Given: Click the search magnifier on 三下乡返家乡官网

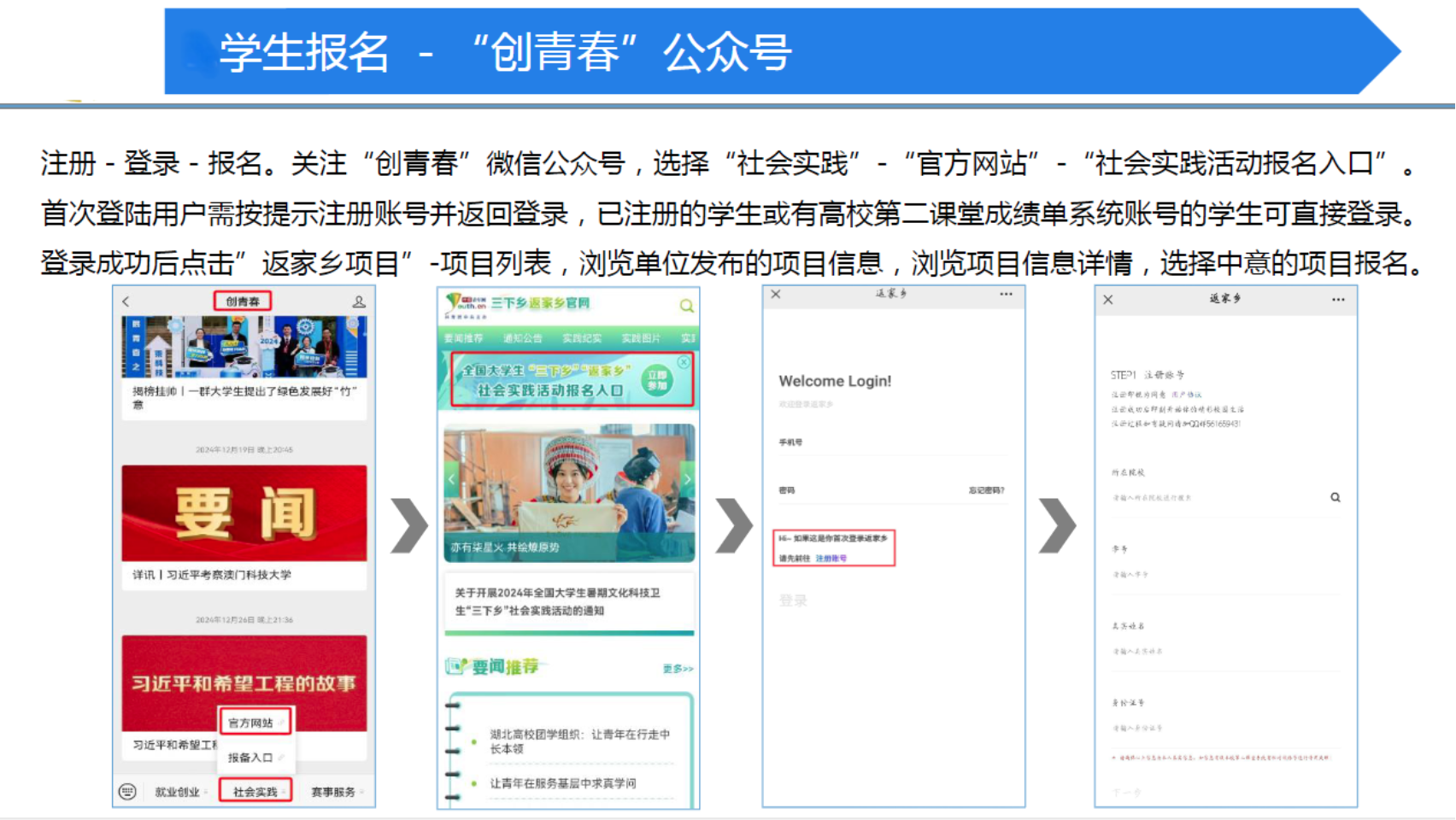Looking at the screenshot, I should 686,306.
